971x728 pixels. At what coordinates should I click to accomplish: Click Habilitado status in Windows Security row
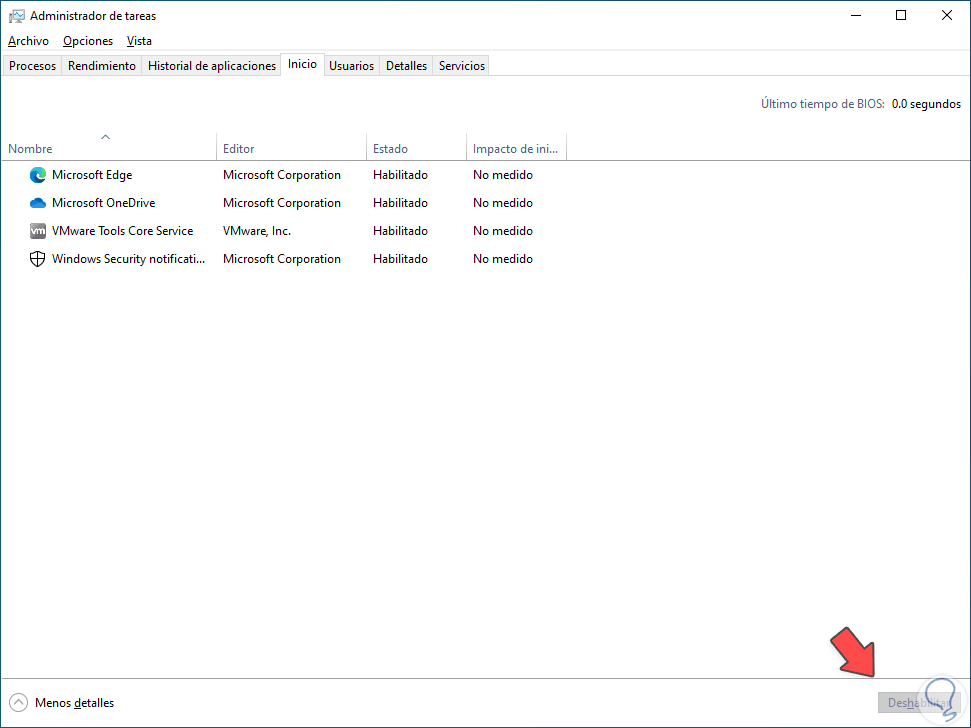click(x=400, y=259)
